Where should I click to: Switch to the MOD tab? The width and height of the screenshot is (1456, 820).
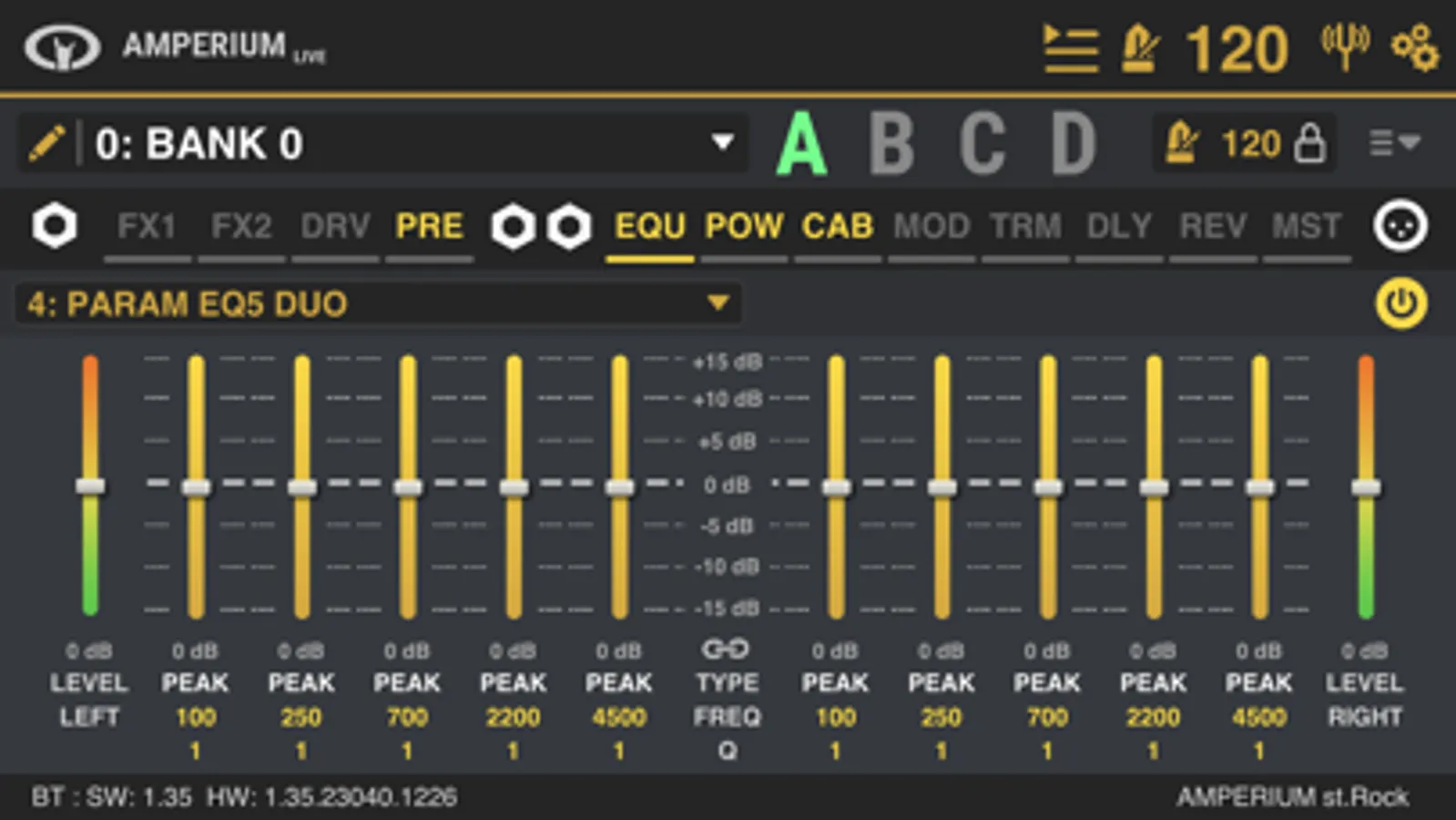click(x=932, y=226)
